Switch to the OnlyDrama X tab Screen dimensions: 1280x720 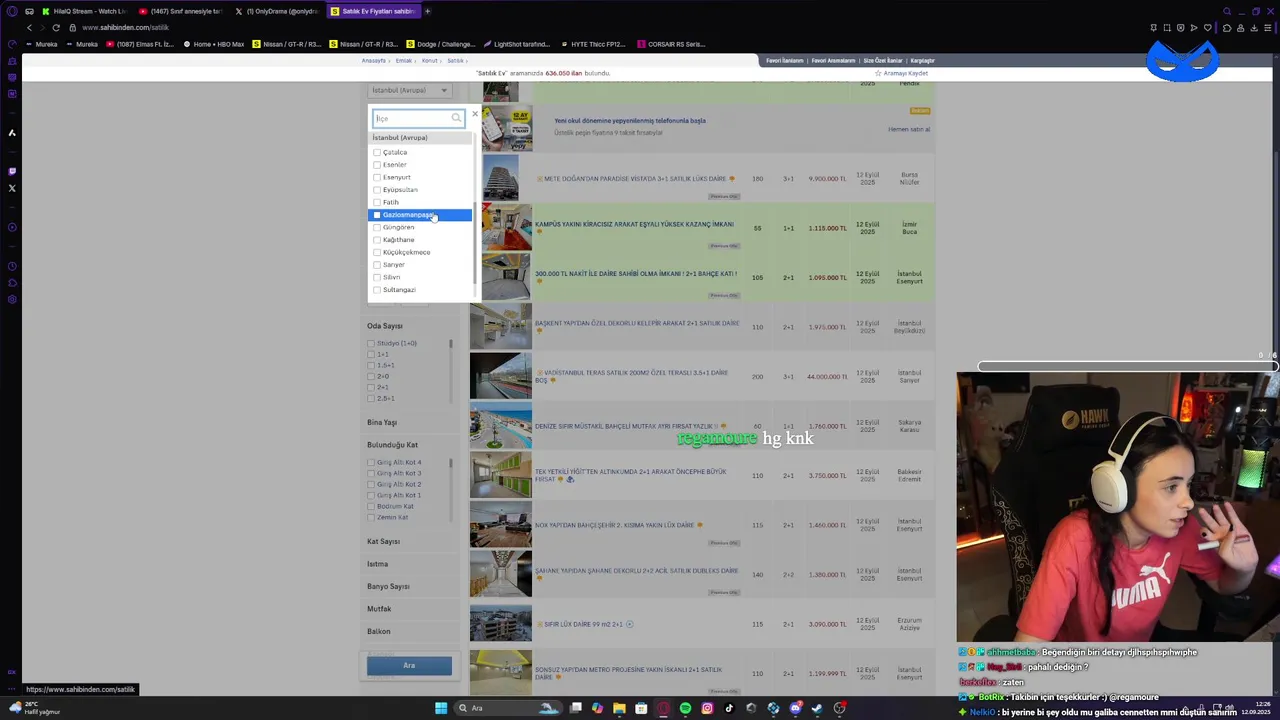(278, 11)
